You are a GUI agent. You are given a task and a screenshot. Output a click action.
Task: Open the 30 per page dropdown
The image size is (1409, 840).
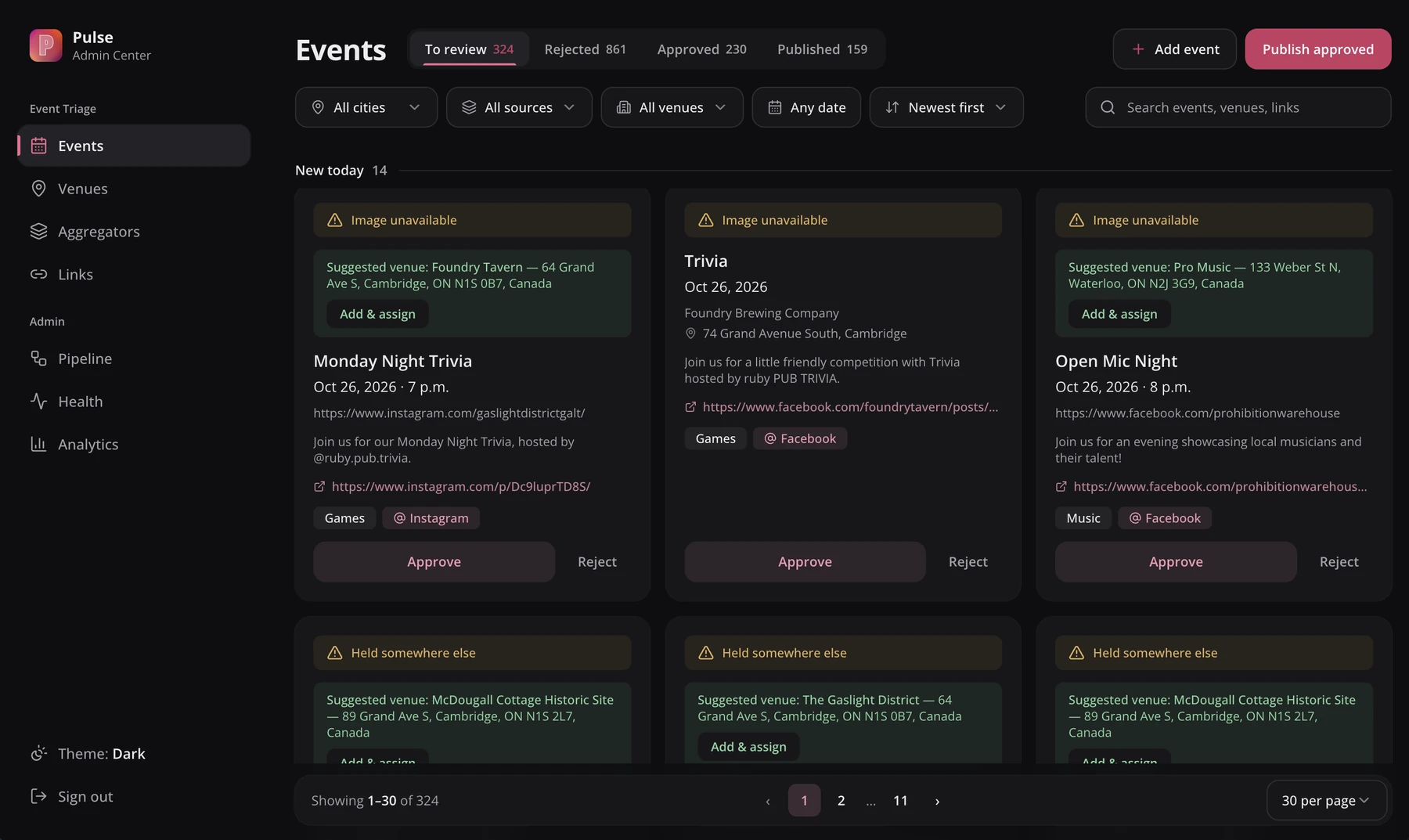(x=1326, y=800)
